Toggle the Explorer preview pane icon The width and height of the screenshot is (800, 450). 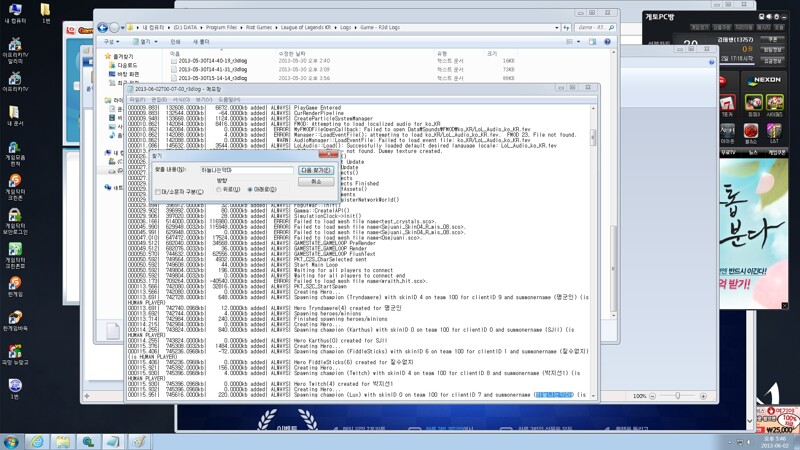coord(592,42)
